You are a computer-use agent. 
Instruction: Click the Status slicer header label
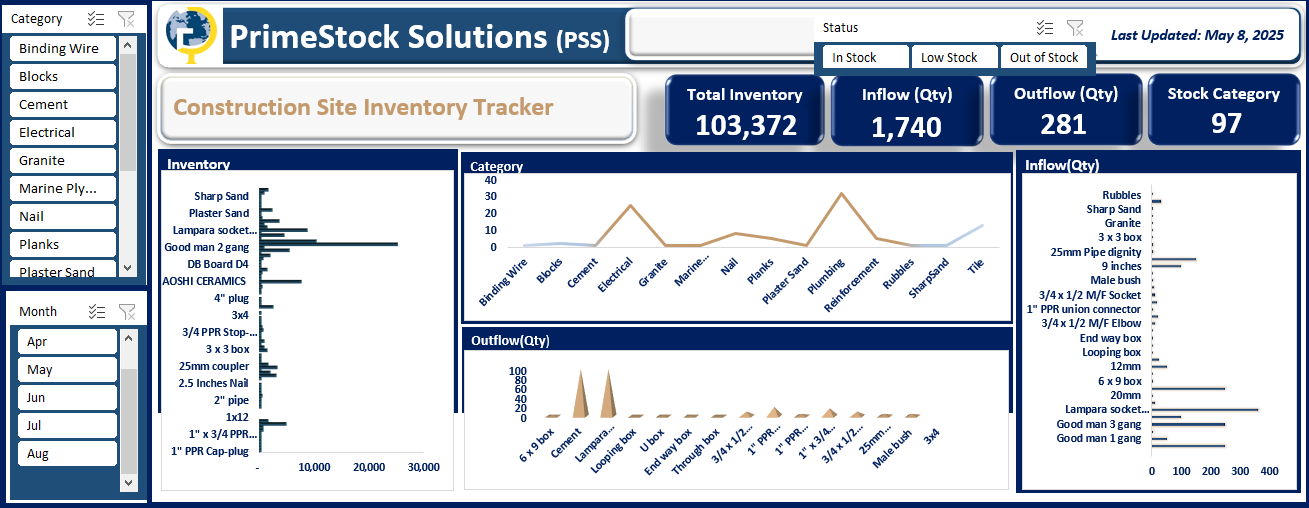point(840,28)
